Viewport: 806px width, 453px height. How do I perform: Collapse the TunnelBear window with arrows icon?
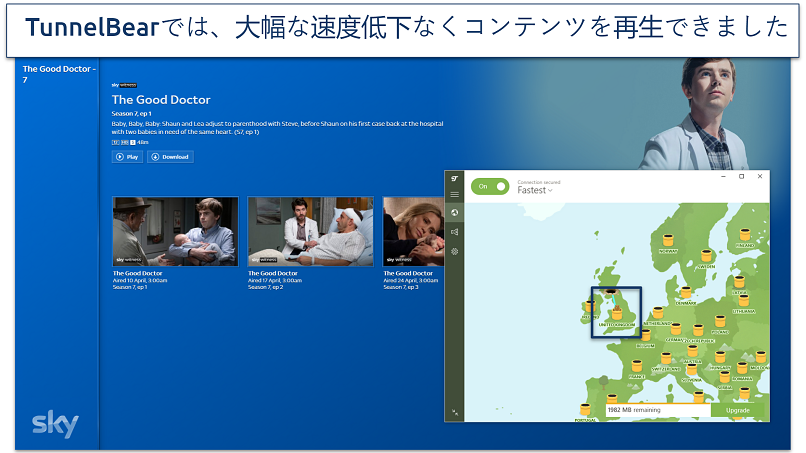[455, 411]
